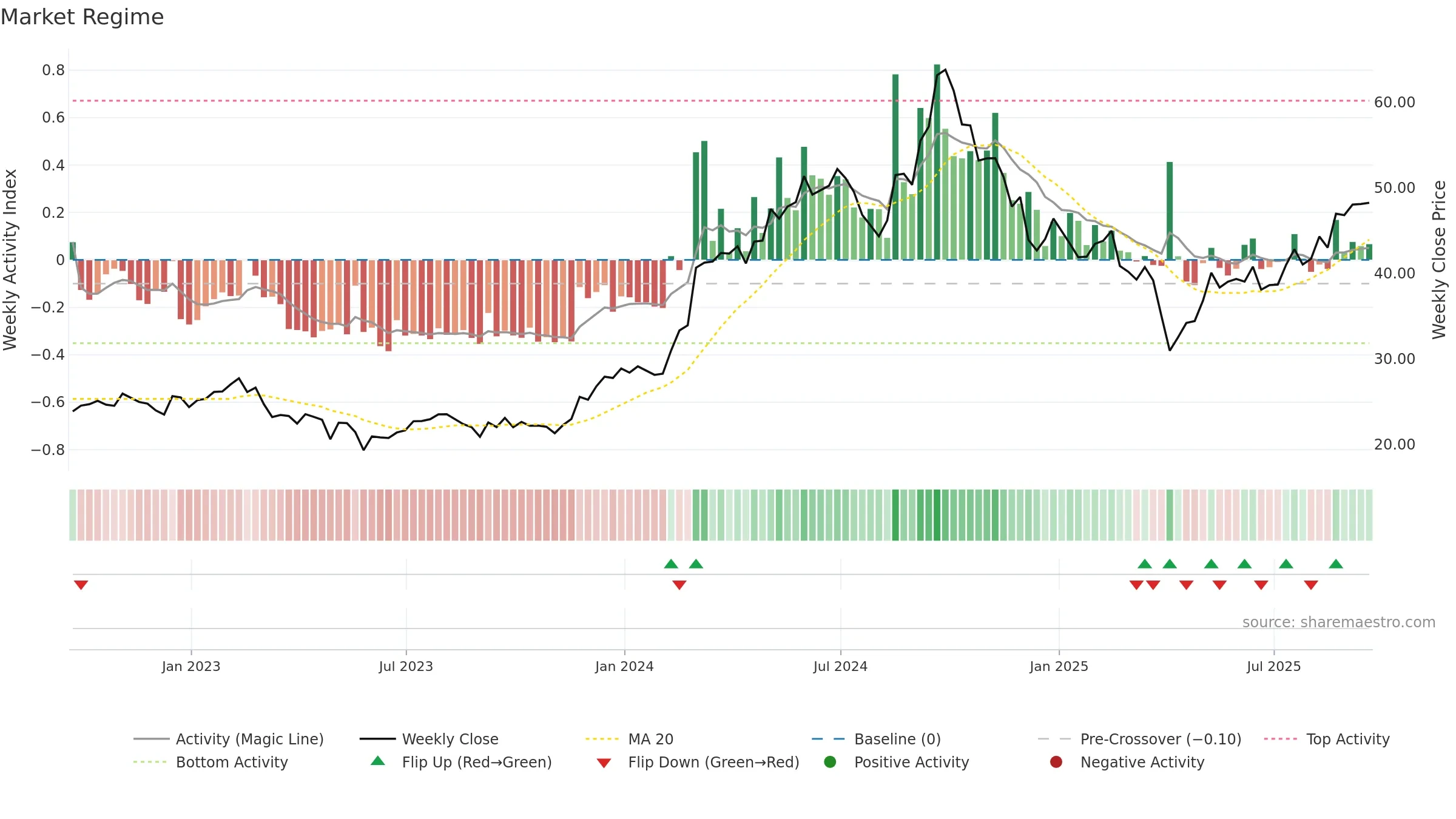Screen dimensions: 1456x819
Task: Click the second green flip-up marker after Jan 2024
Action: [696, 564]
